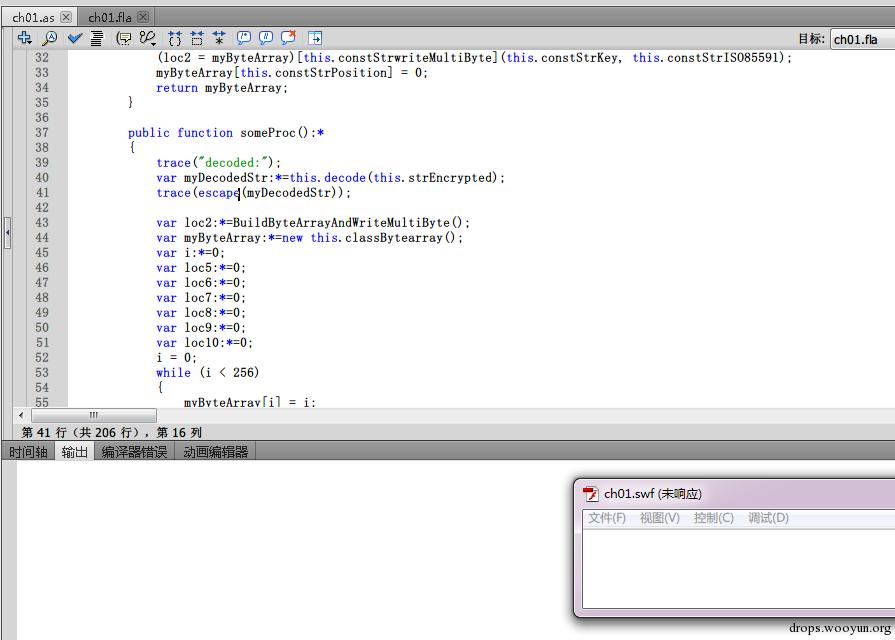Viewport: 895px width, 640px height.
Task: Switch to the ch01.fla document tab
Action: [110, 17]
